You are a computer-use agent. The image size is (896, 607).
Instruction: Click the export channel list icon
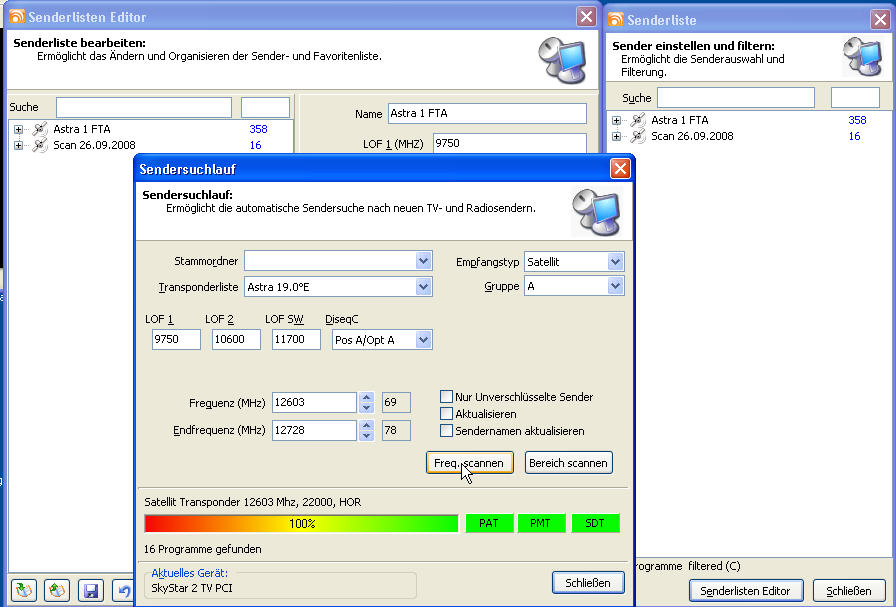point(57,590)
